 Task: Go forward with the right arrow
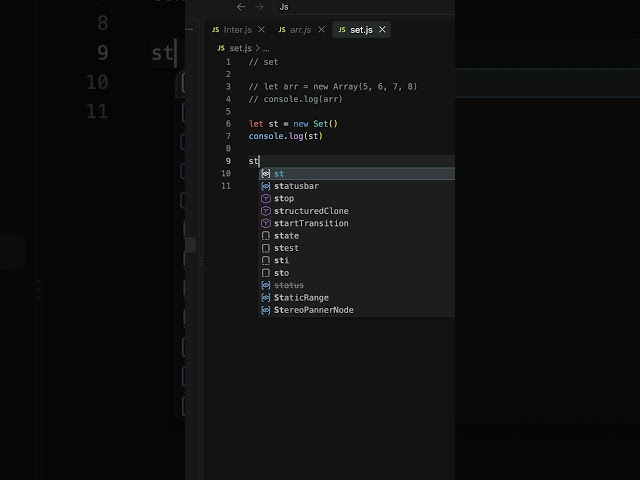pyautogui.click(x=259, y=7)
